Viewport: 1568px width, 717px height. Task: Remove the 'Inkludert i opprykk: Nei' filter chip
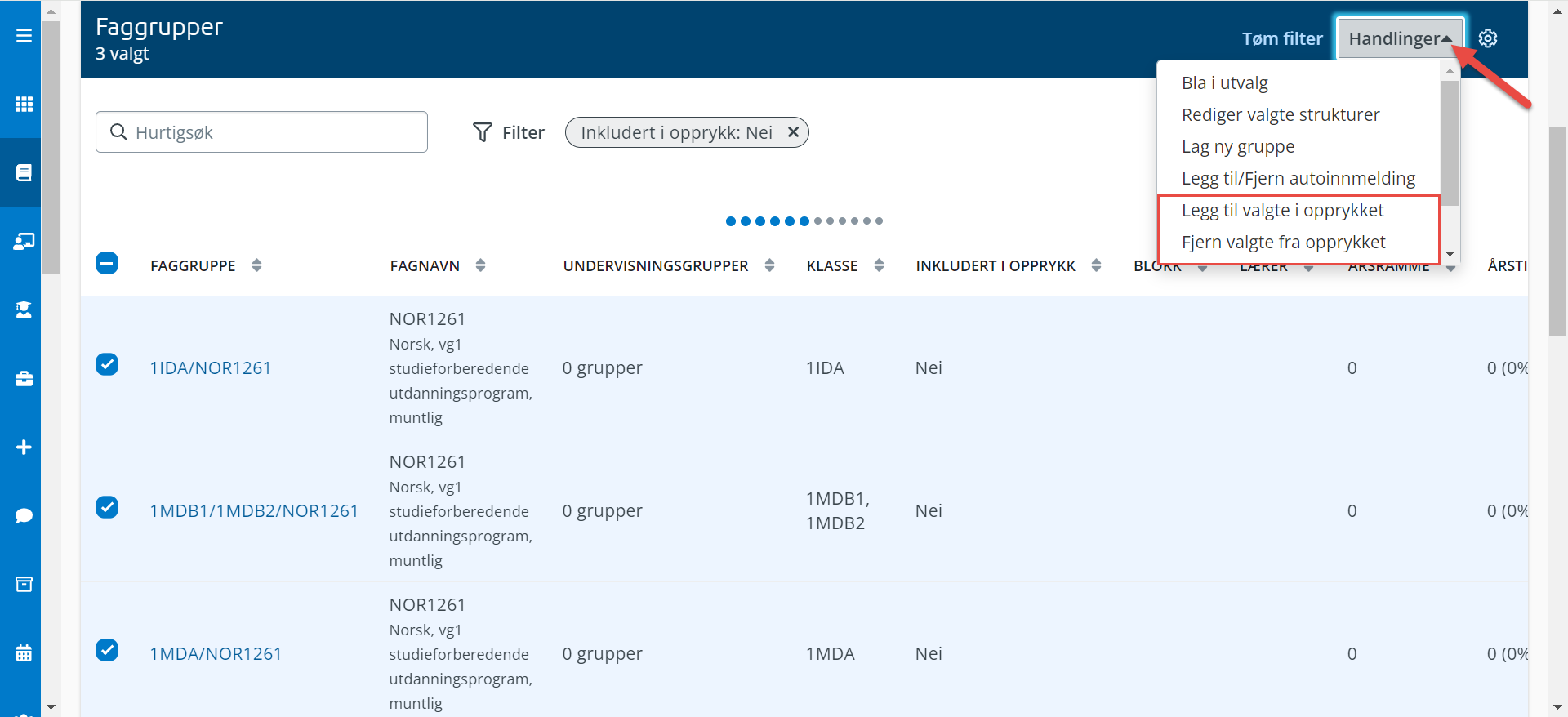[x=793, y=132]
